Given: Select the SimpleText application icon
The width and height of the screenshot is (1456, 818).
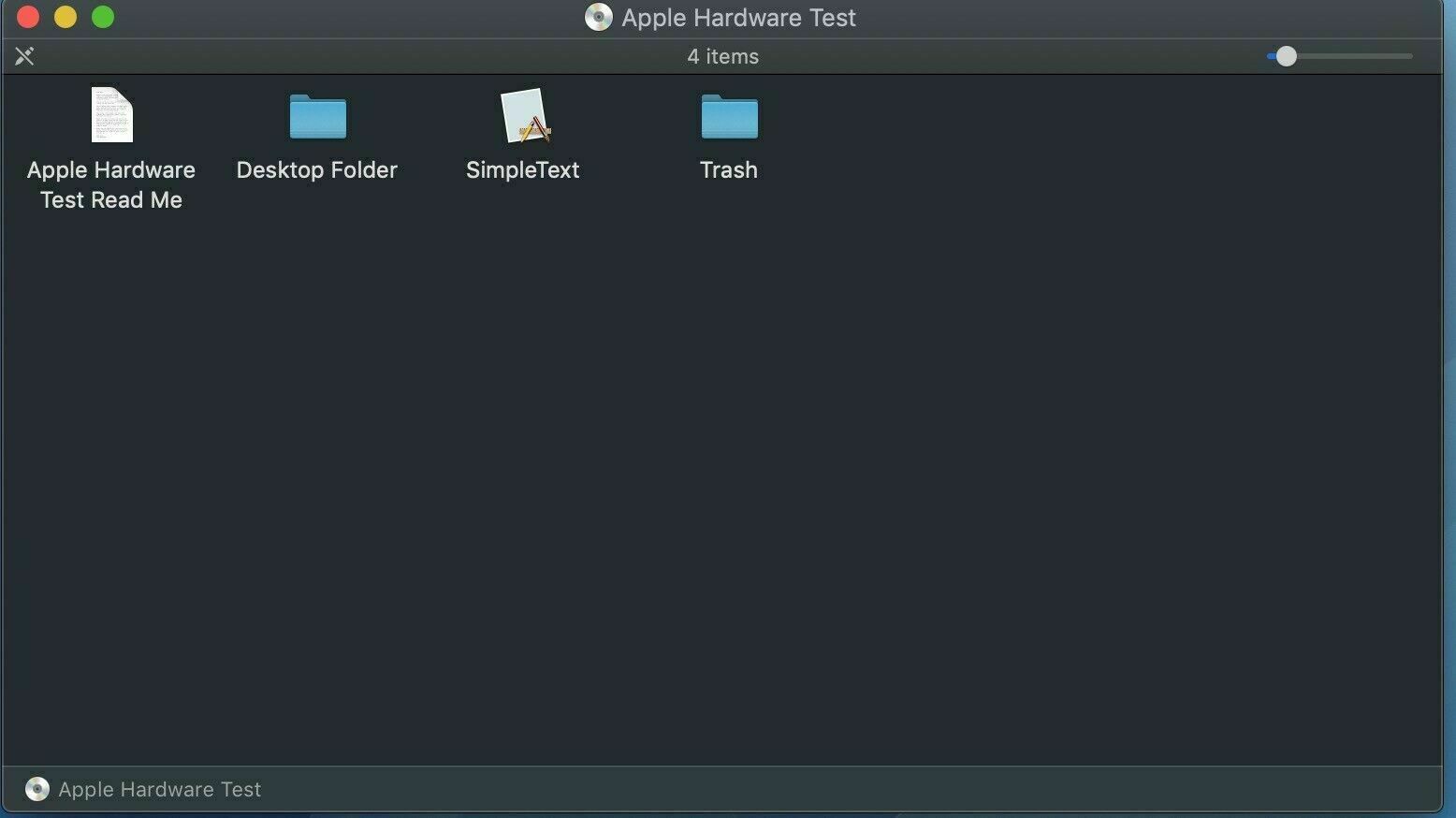Looking at the screenshot, I should point(526,116).
